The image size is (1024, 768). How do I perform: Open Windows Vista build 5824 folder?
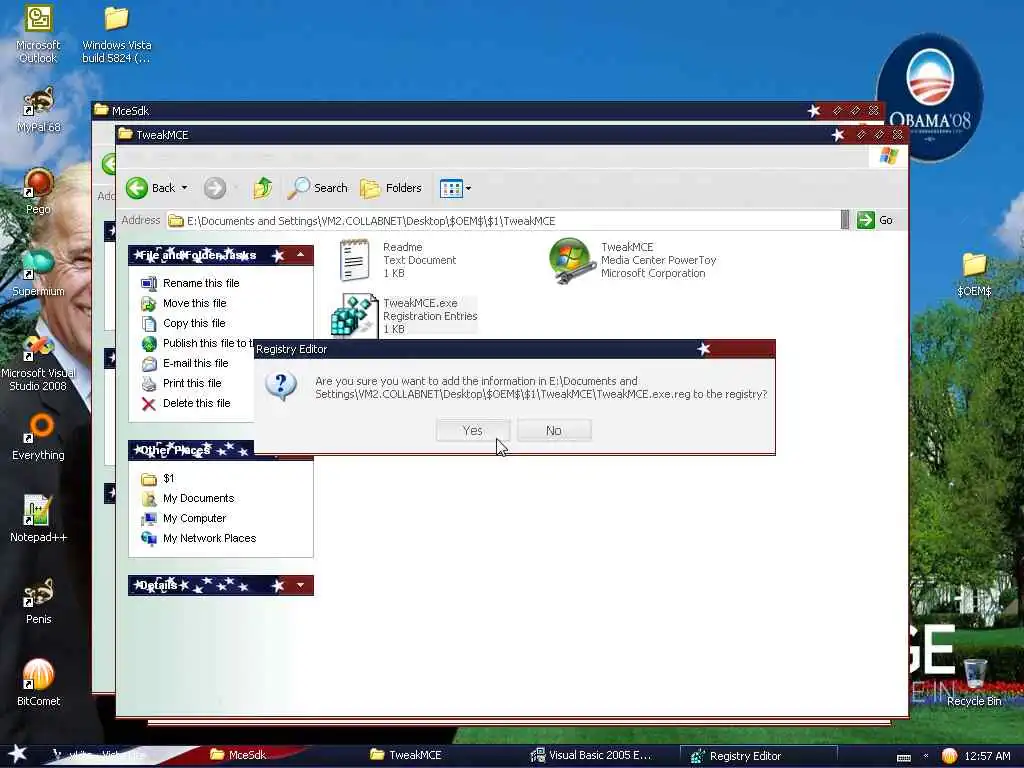pyautogui.click(x=116, y=34)
